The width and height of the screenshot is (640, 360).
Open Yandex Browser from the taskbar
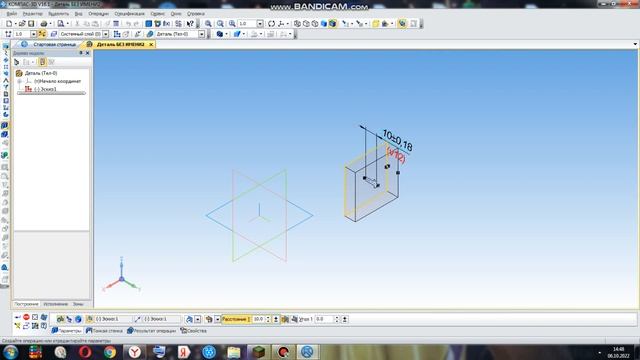click(135, 352)
